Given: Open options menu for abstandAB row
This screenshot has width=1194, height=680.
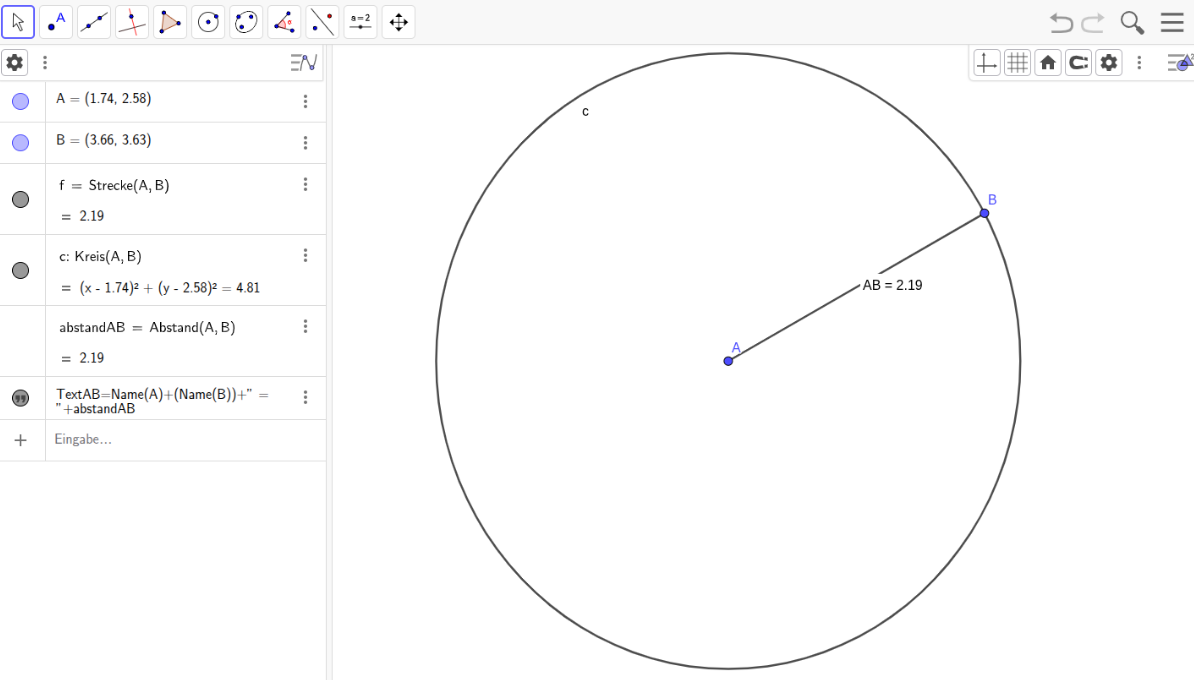Looking at the screenshot, I should point(305,327).
